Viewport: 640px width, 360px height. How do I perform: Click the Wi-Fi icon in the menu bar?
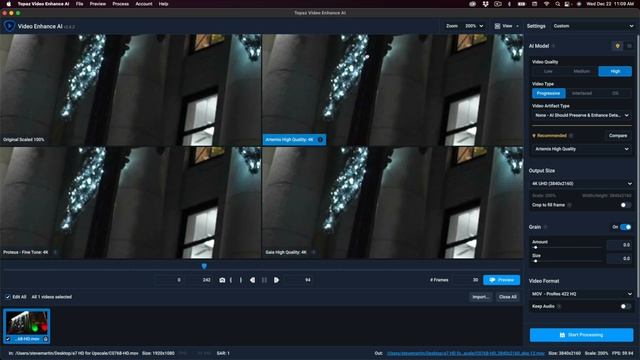coord(547,4)
